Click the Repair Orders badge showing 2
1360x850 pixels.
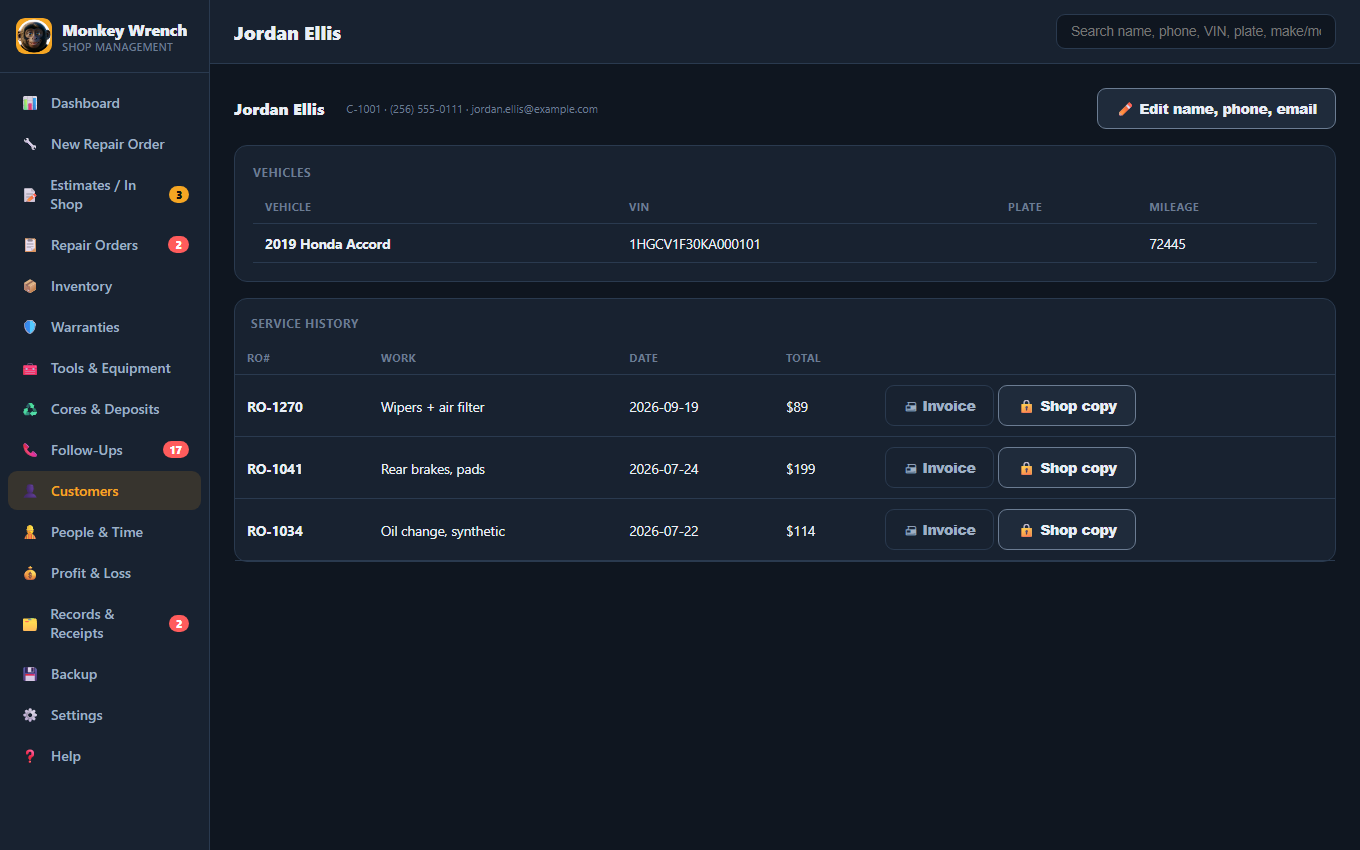[x=178, y=245]
